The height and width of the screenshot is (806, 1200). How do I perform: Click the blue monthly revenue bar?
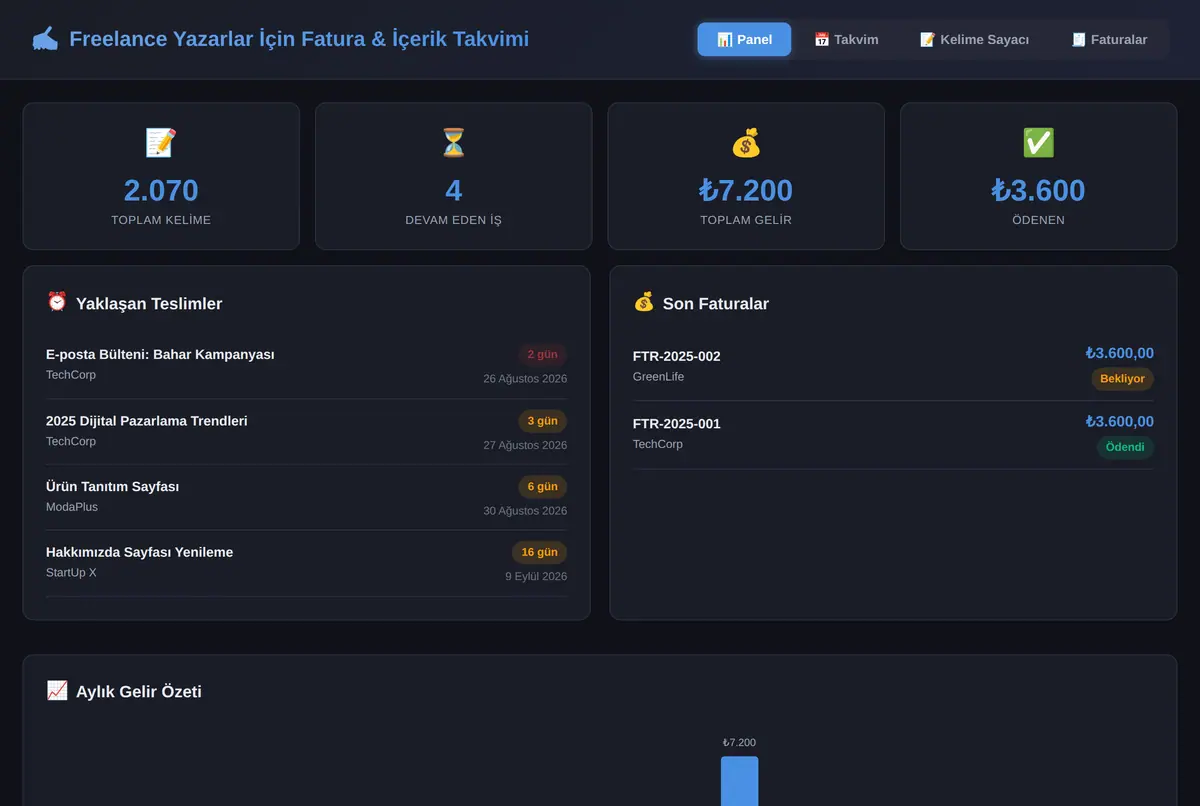(739, 781)
